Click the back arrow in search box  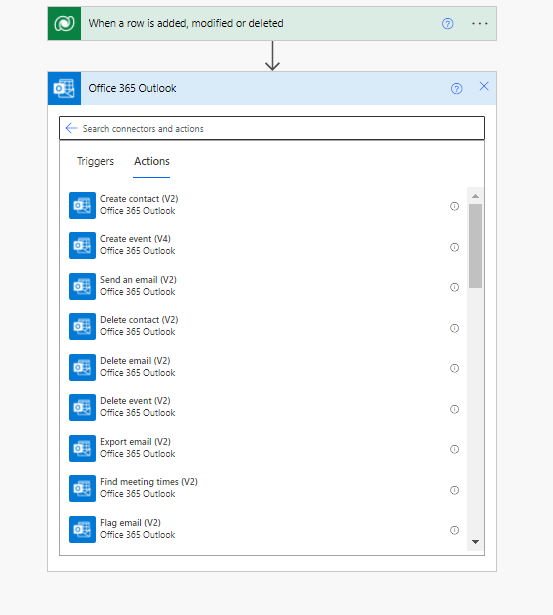point(71,128)
